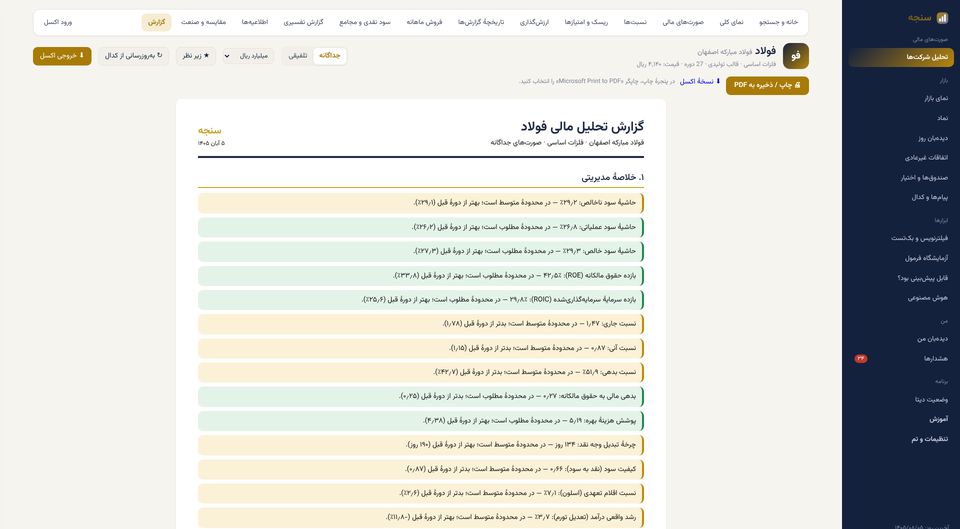This screenshot has height=529, width=960.
Task: Click the حاشیهٔ سود خالص summary row
Action: (421, 252)
